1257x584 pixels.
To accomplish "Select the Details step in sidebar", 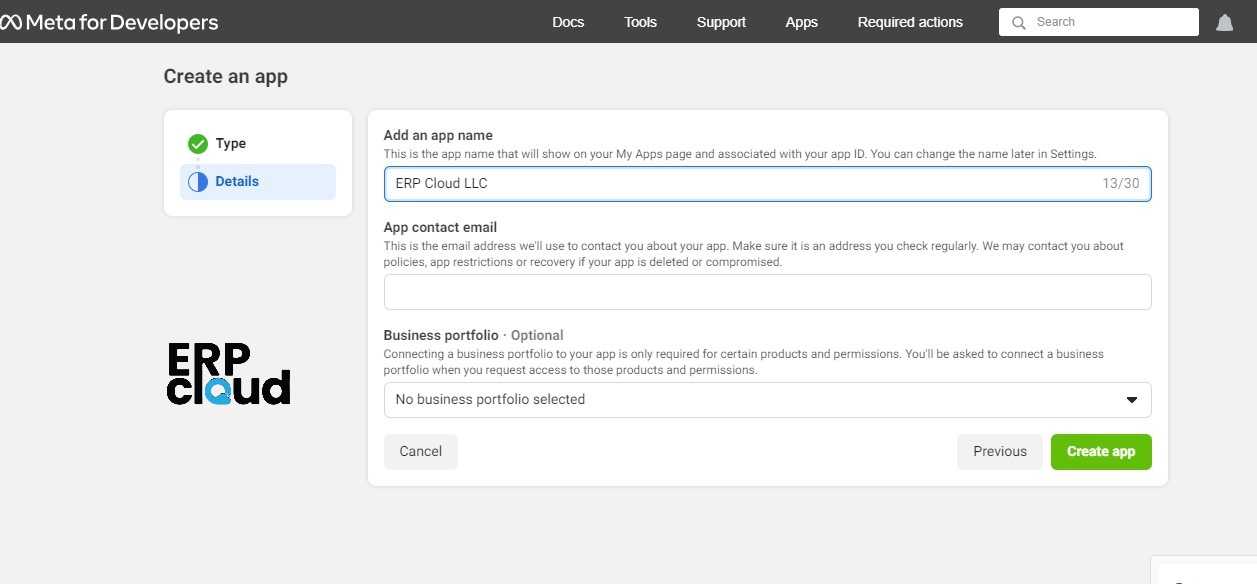I will pos(258,182).
